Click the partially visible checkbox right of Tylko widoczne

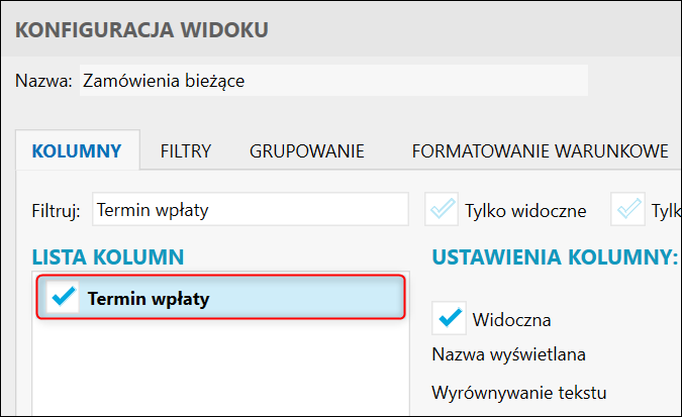[x=630, y=210]
